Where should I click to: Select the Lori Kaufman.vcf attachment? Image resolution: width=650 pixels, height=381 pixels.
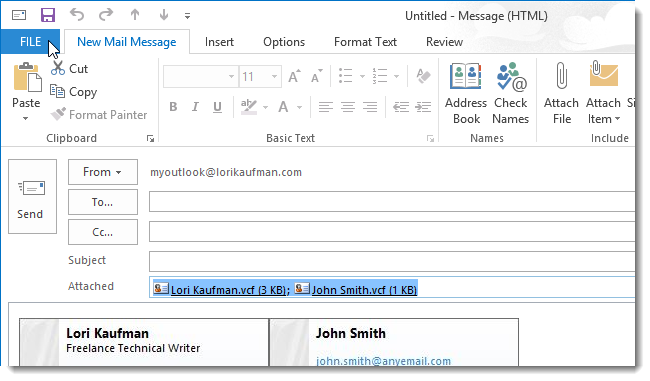[x=220, y=289]
